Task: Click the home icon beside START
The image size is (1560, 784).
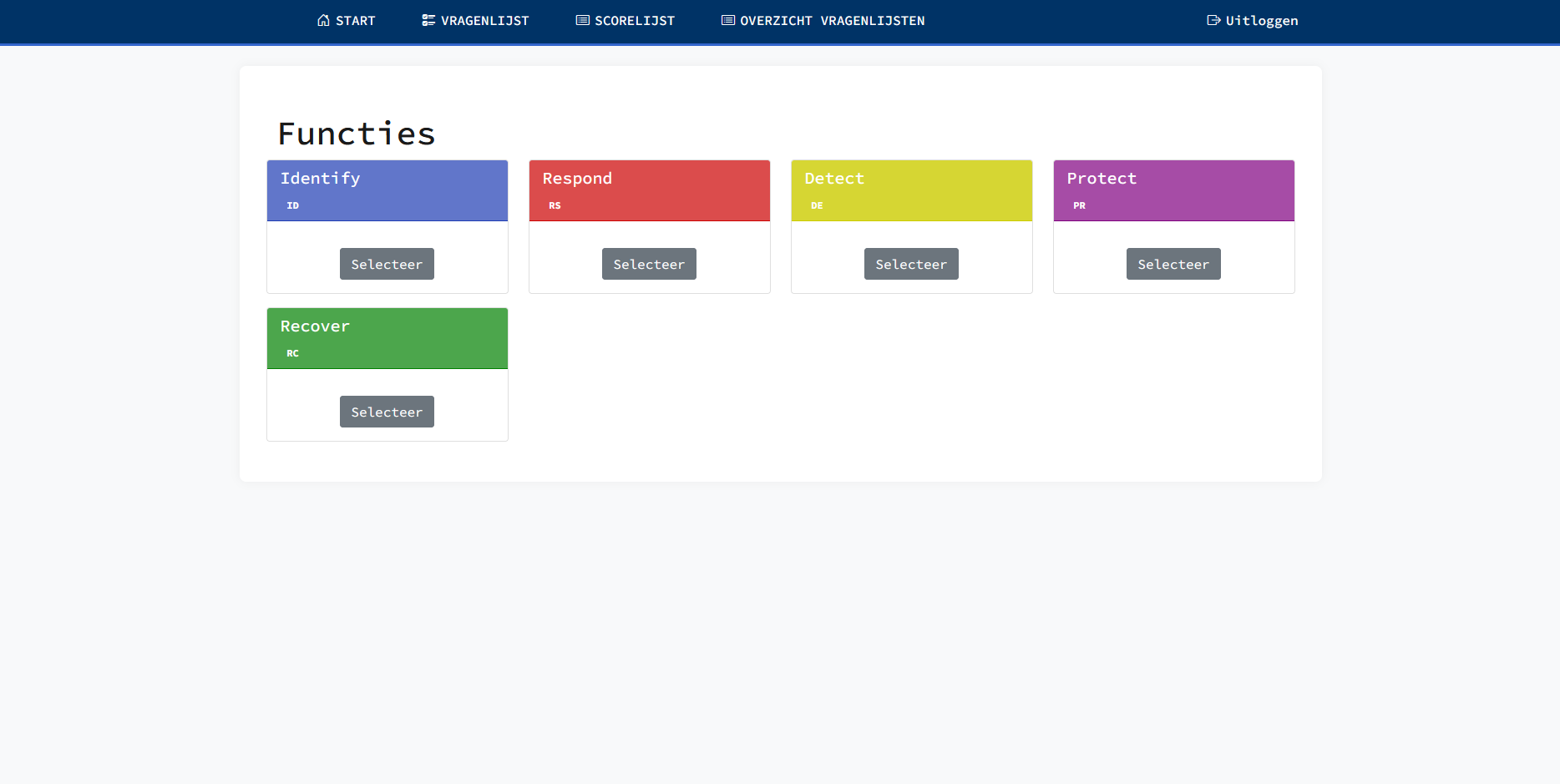Action: pos(323,20)
